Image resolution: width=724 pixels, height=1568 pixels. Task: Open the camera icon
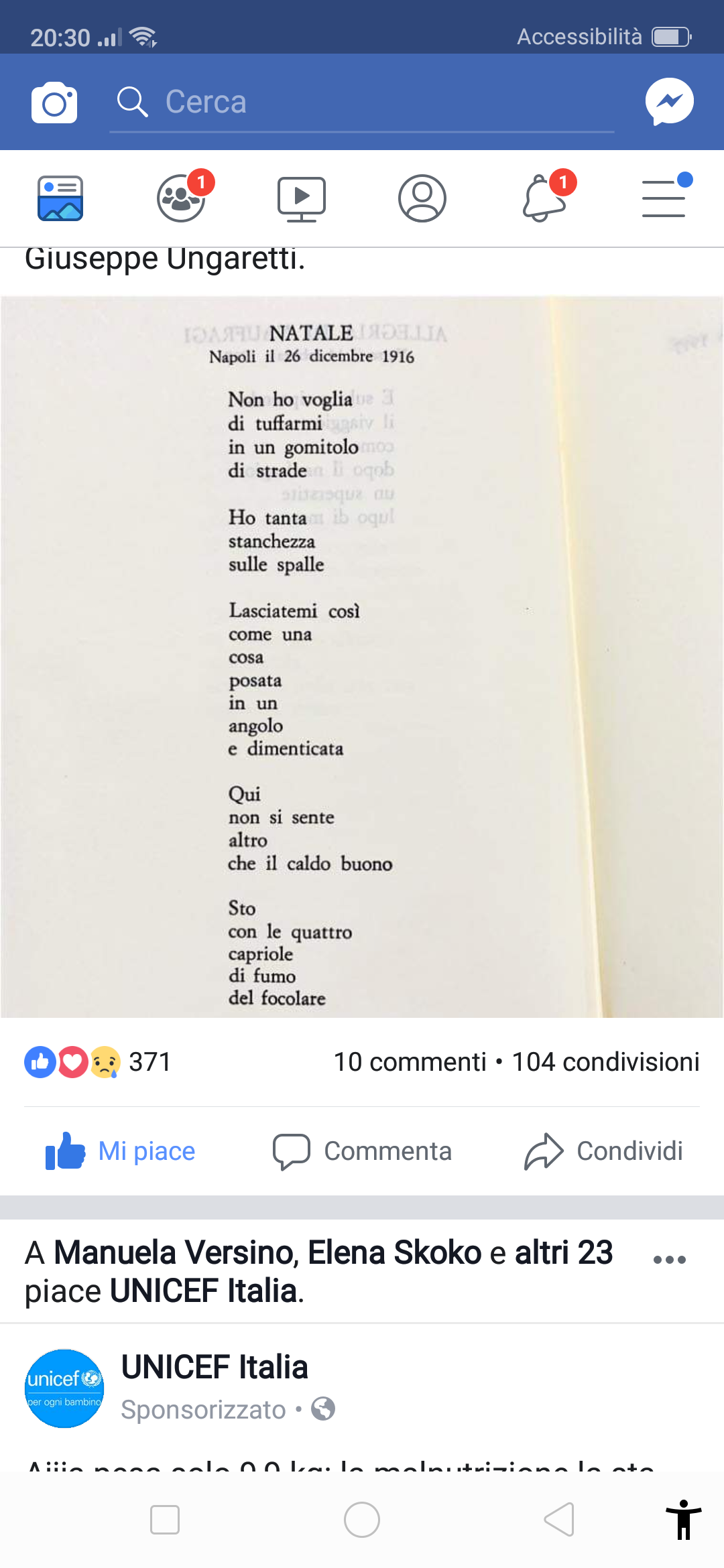(54, 103)
